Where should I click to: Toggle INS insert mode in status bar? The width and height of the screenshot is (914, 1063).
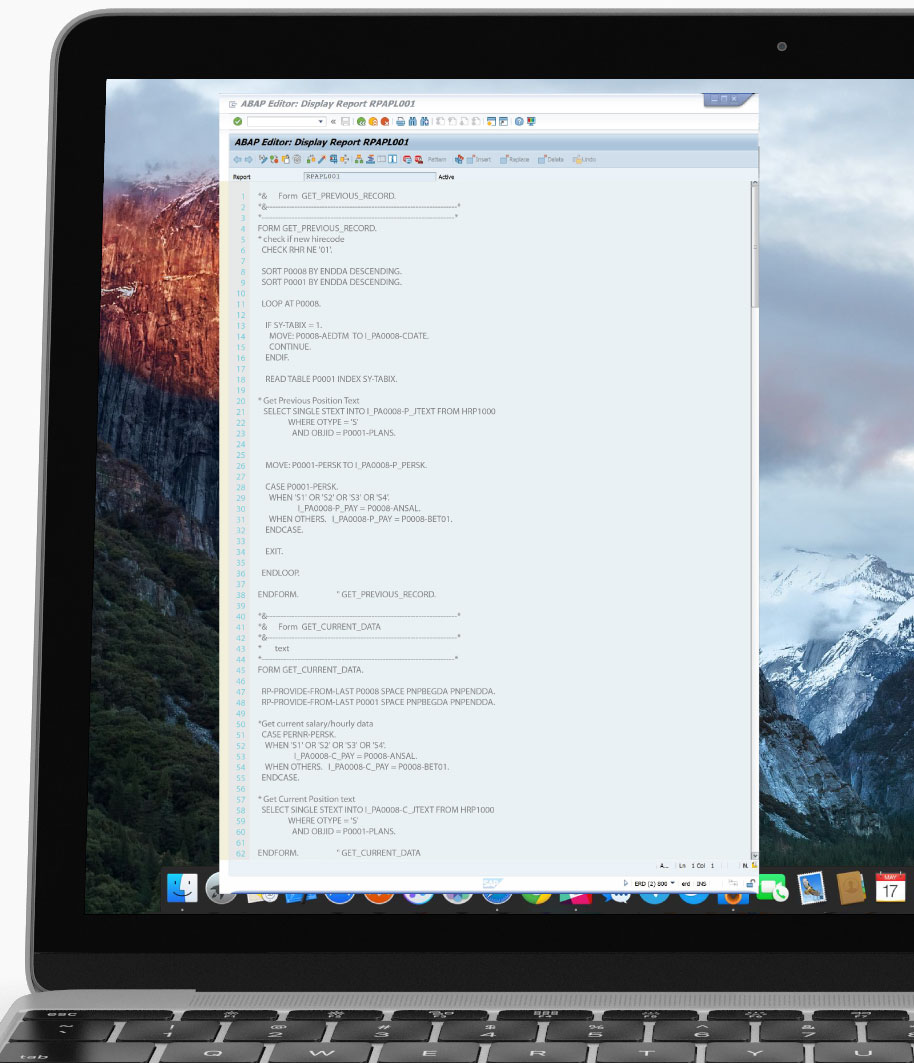click(x=701, y=884)
